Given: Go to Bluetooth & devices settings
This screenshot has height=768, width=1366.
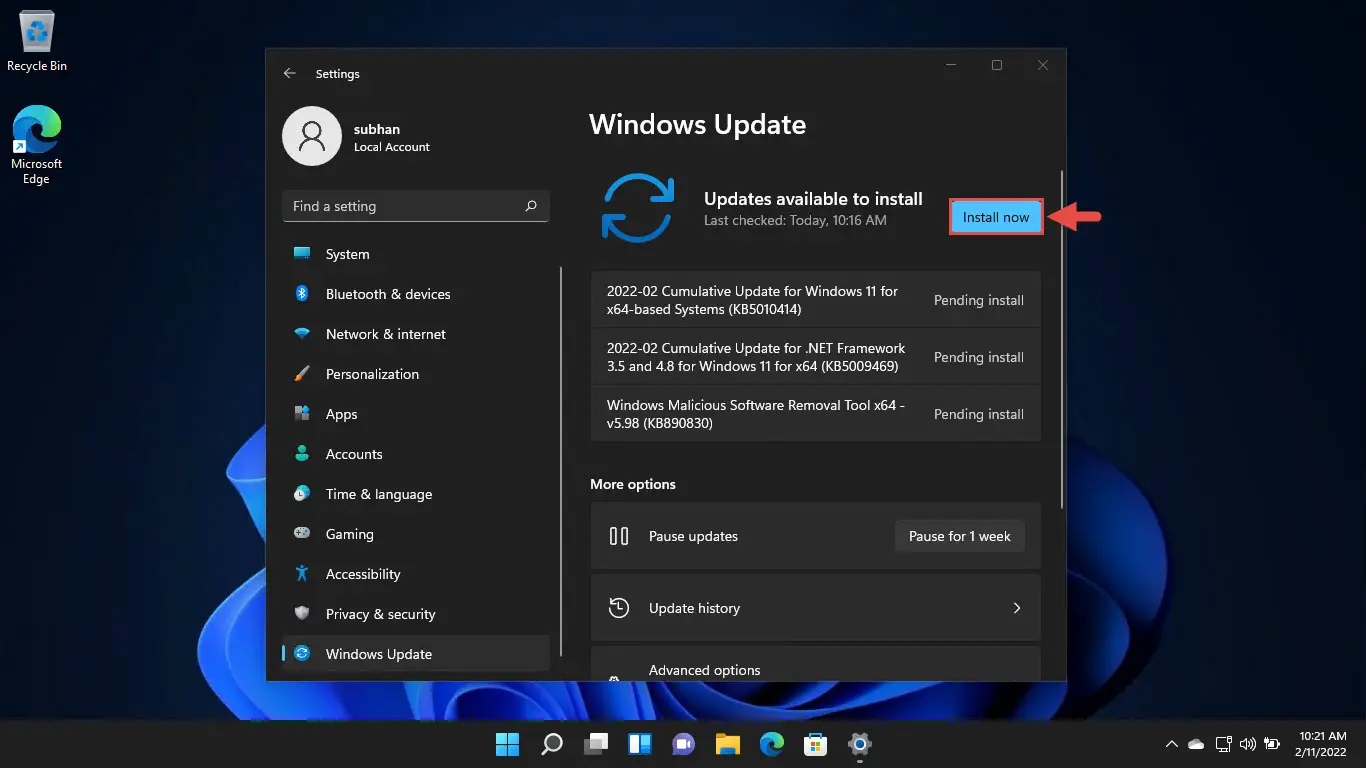Looking at the screenshot, I should (x=416, y=294).
